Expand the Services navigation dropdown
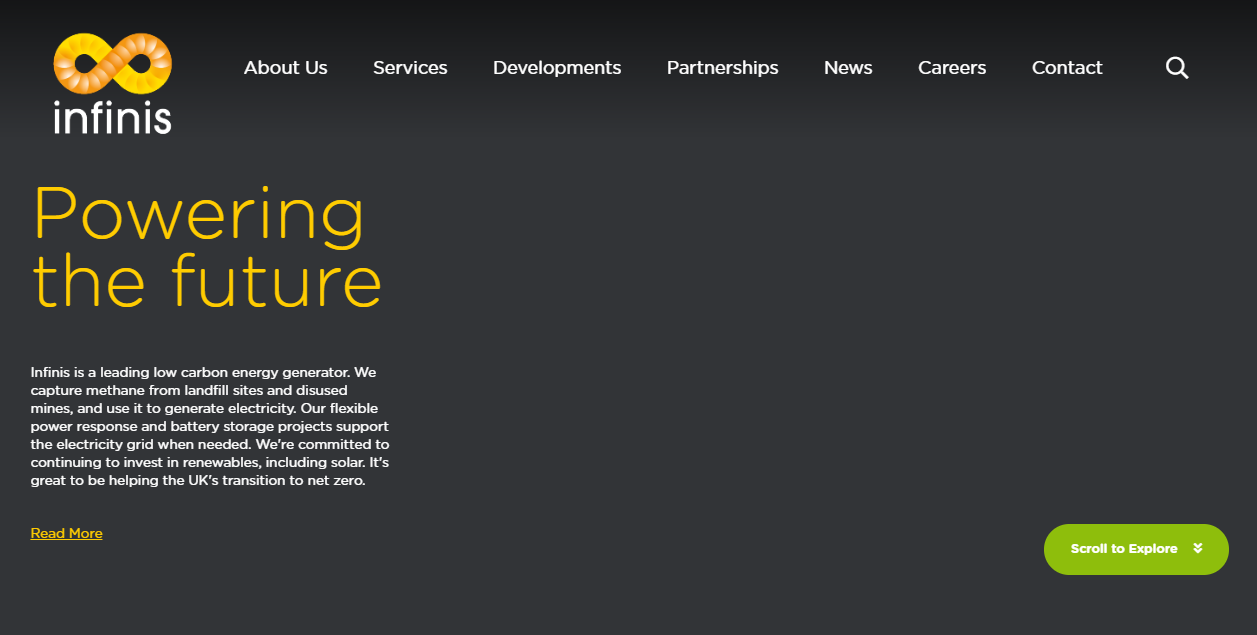Screen dimensions: 1257x635 click(410, 67)
